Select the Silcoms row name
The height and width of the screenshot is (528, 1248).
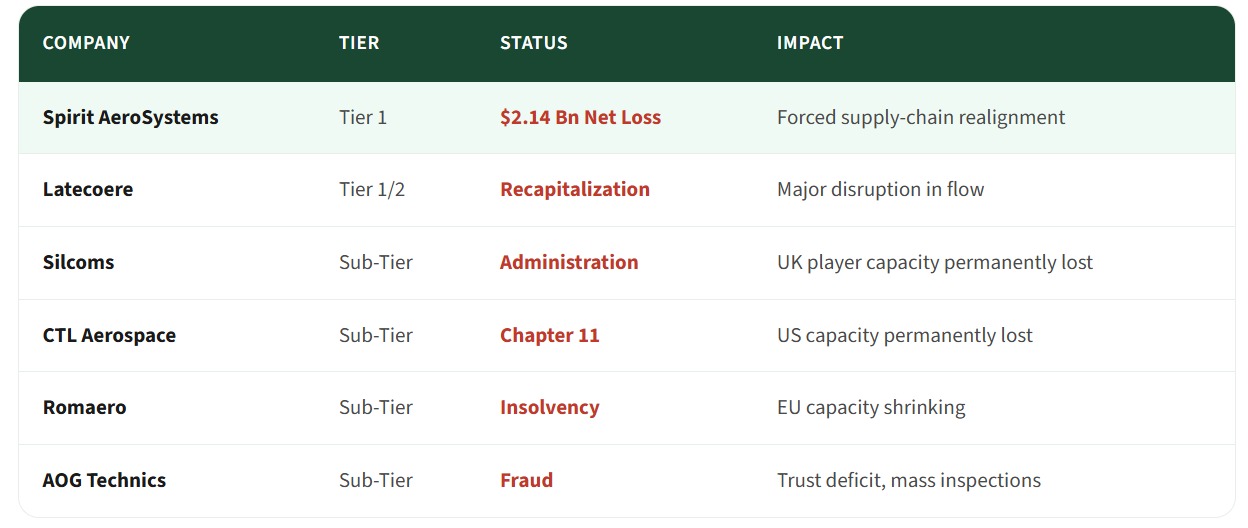(78, 262)
